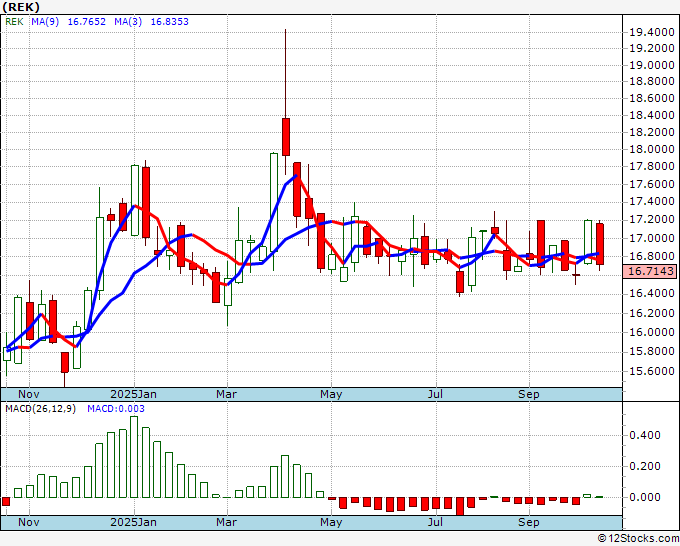The image size is (680, 546).
Task: Open the 12Stocks.com watermark link
Action: [636, 538]
